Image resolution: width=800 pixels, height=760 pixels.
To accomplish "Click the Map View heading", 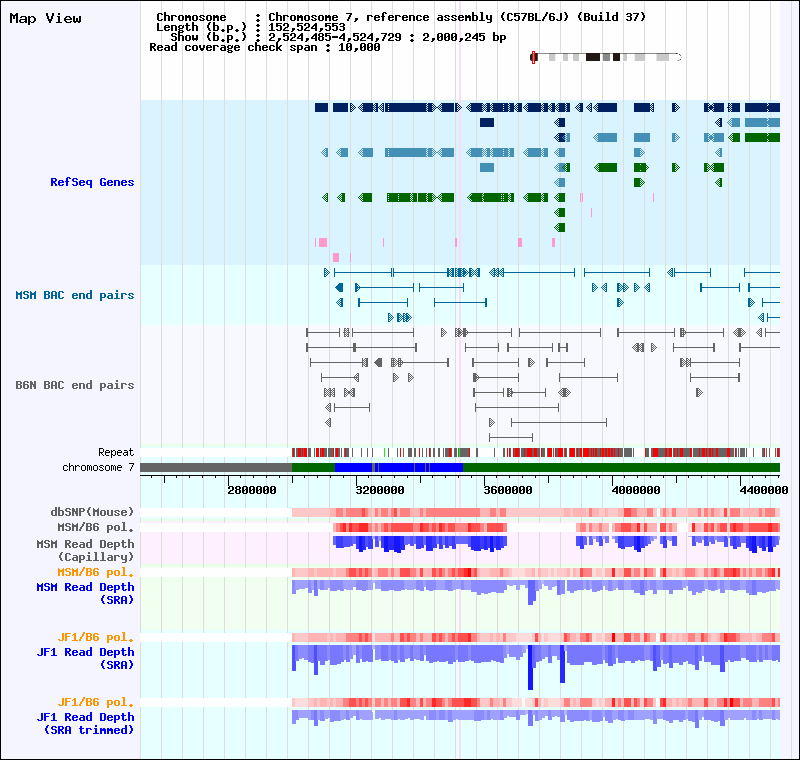I will click(45, 18).
